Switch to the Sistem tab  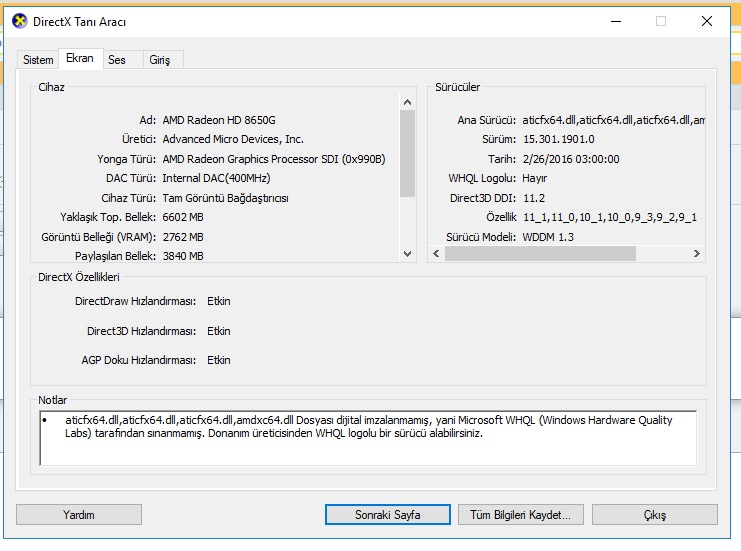point(38,60)
